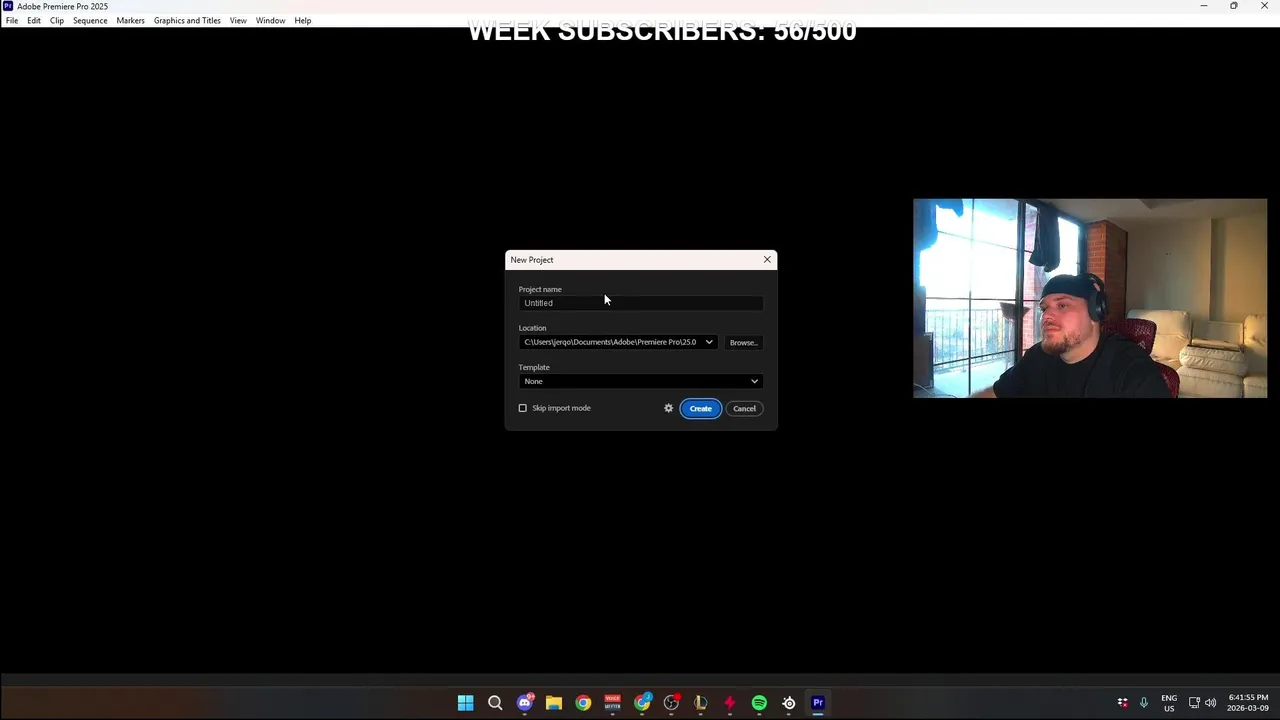Click the Project name input field
This screenshot has width=1280, height=720.
tap(641, 303)
